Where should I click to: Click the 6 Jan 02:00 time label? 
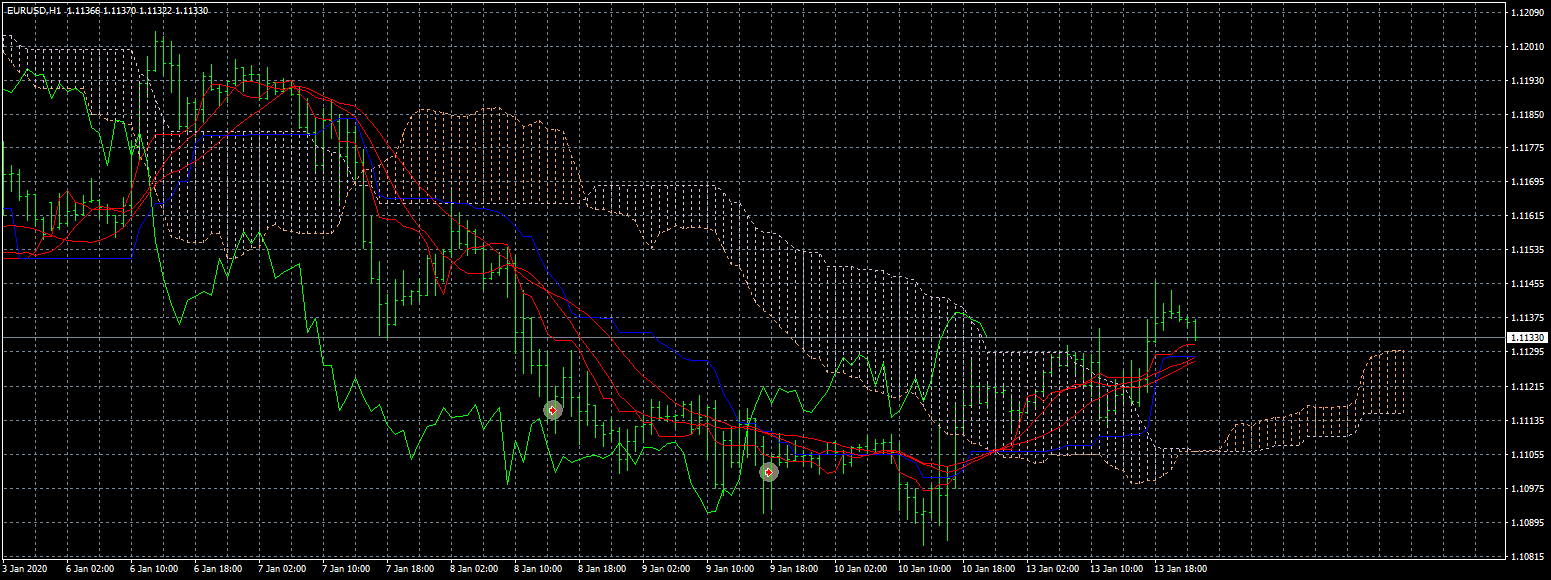pyautogui.click(x=90, y=569)
